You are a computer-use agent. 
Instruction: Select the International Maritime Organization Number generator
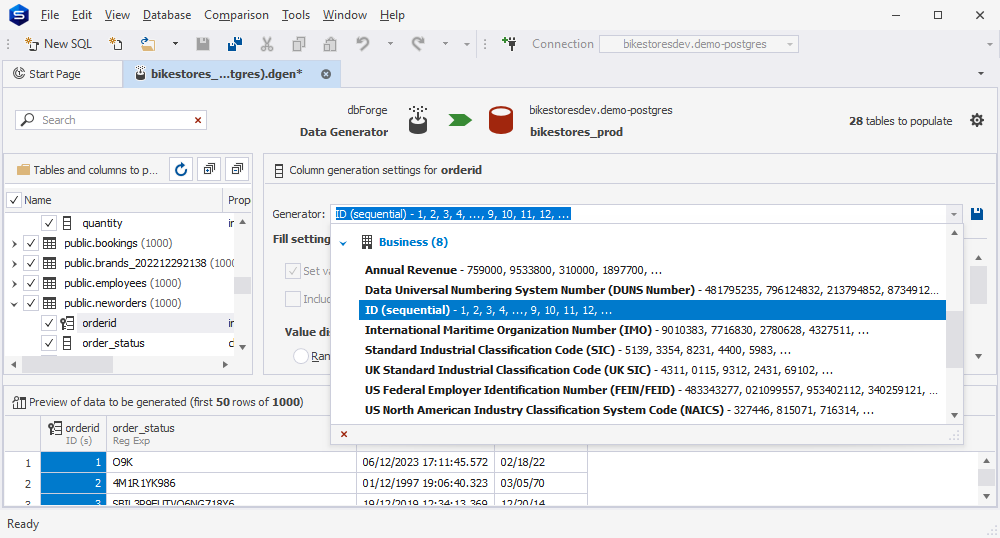point(652,330)
